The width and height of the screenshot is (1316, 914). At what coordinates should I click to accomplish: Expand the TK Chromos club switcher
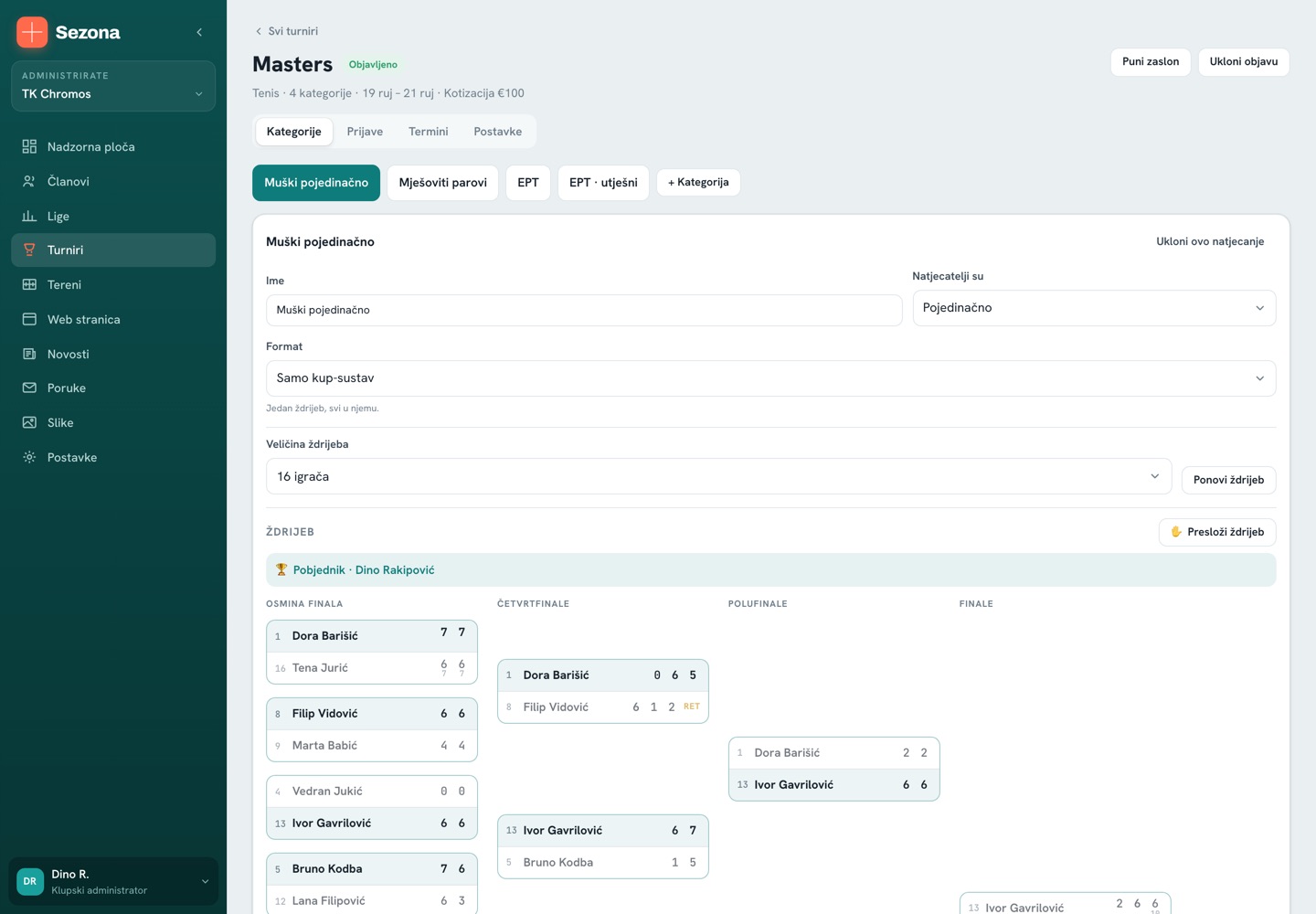point(113,86)
